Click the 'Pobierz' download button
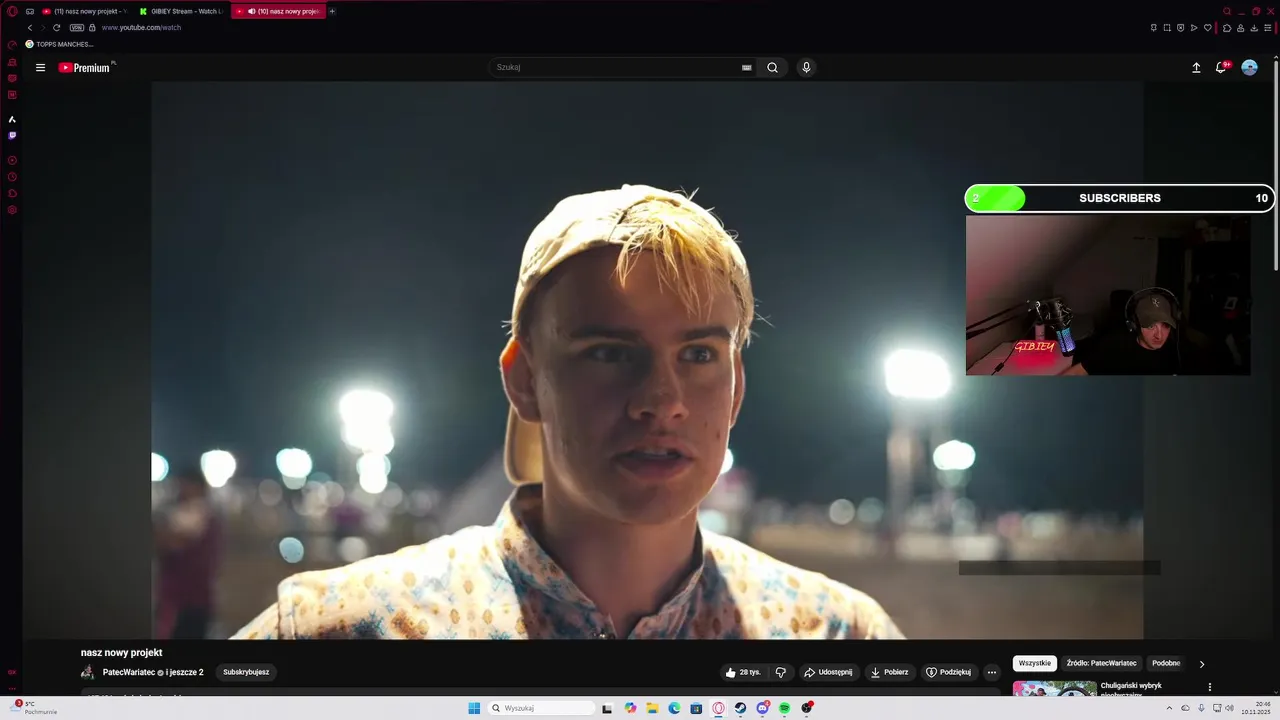1280x720 pixels. (889, 672)
